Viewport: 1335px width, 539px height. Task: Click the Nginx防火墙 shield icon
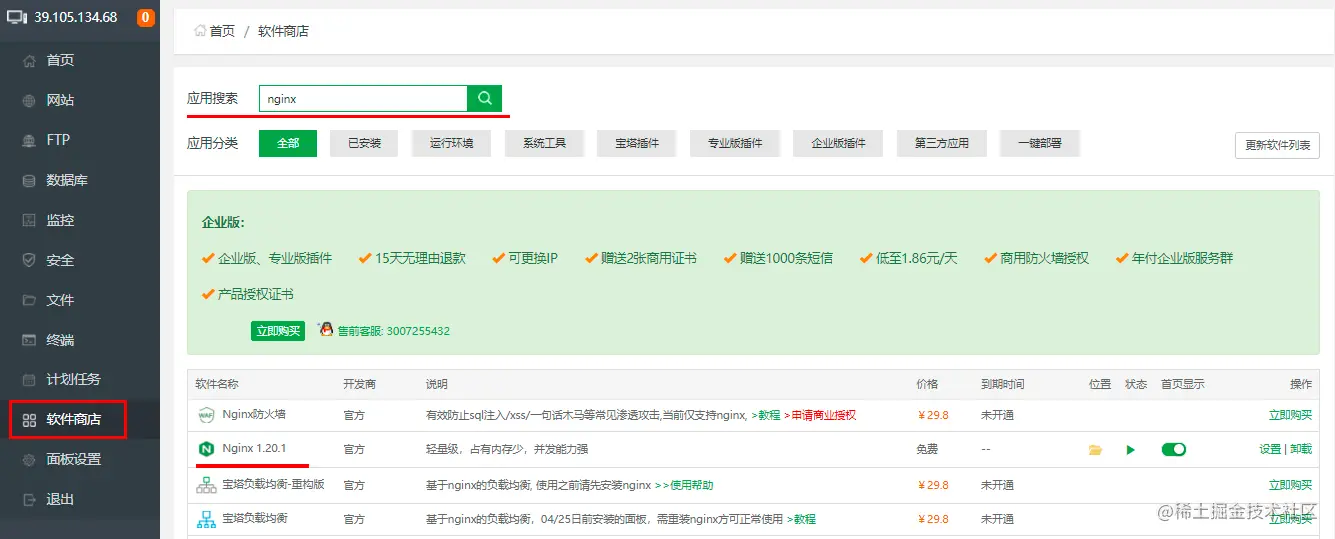pos(206,414)
